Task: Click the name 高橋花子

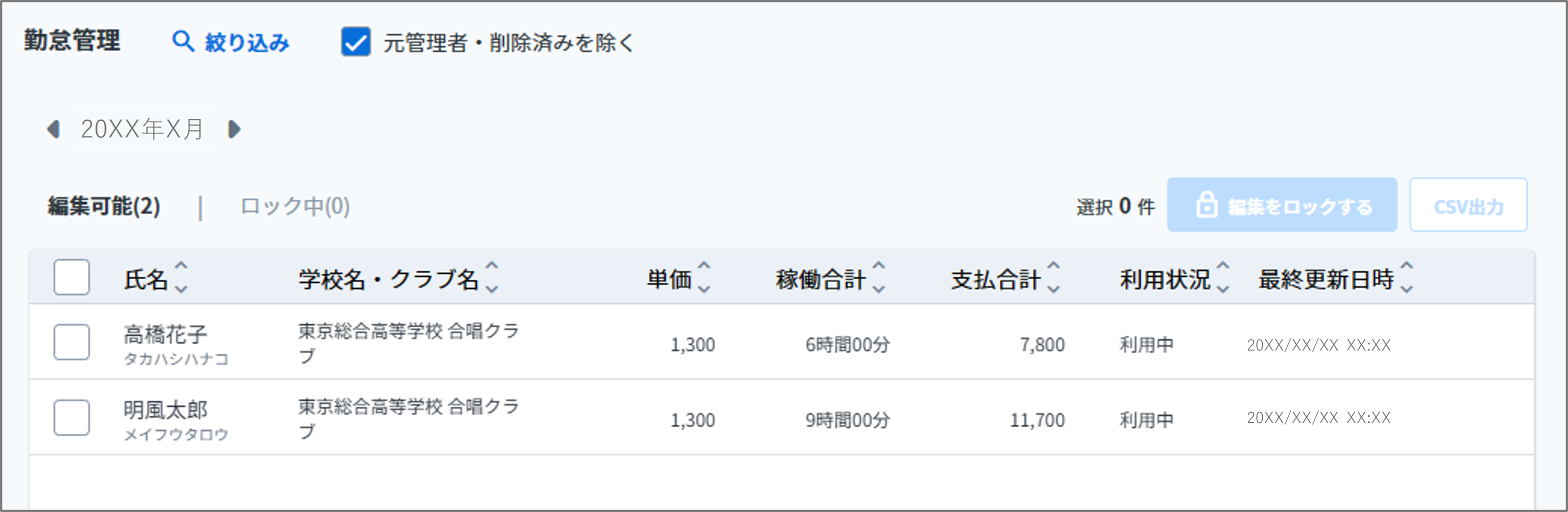Action: point(165,334)
